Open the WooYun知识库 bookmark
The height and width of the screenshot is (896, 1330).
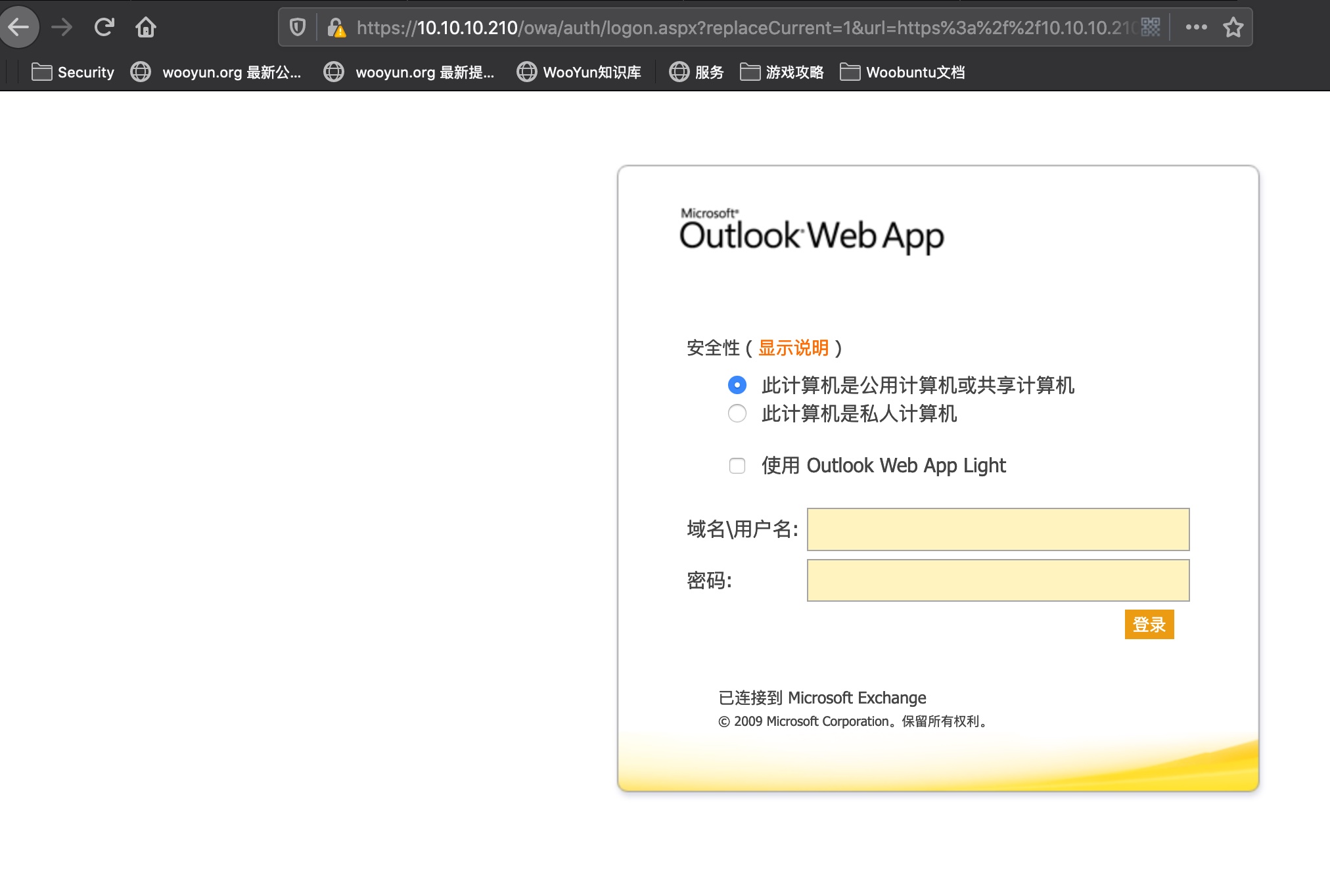pyautogui.click(x=579, y=72)
